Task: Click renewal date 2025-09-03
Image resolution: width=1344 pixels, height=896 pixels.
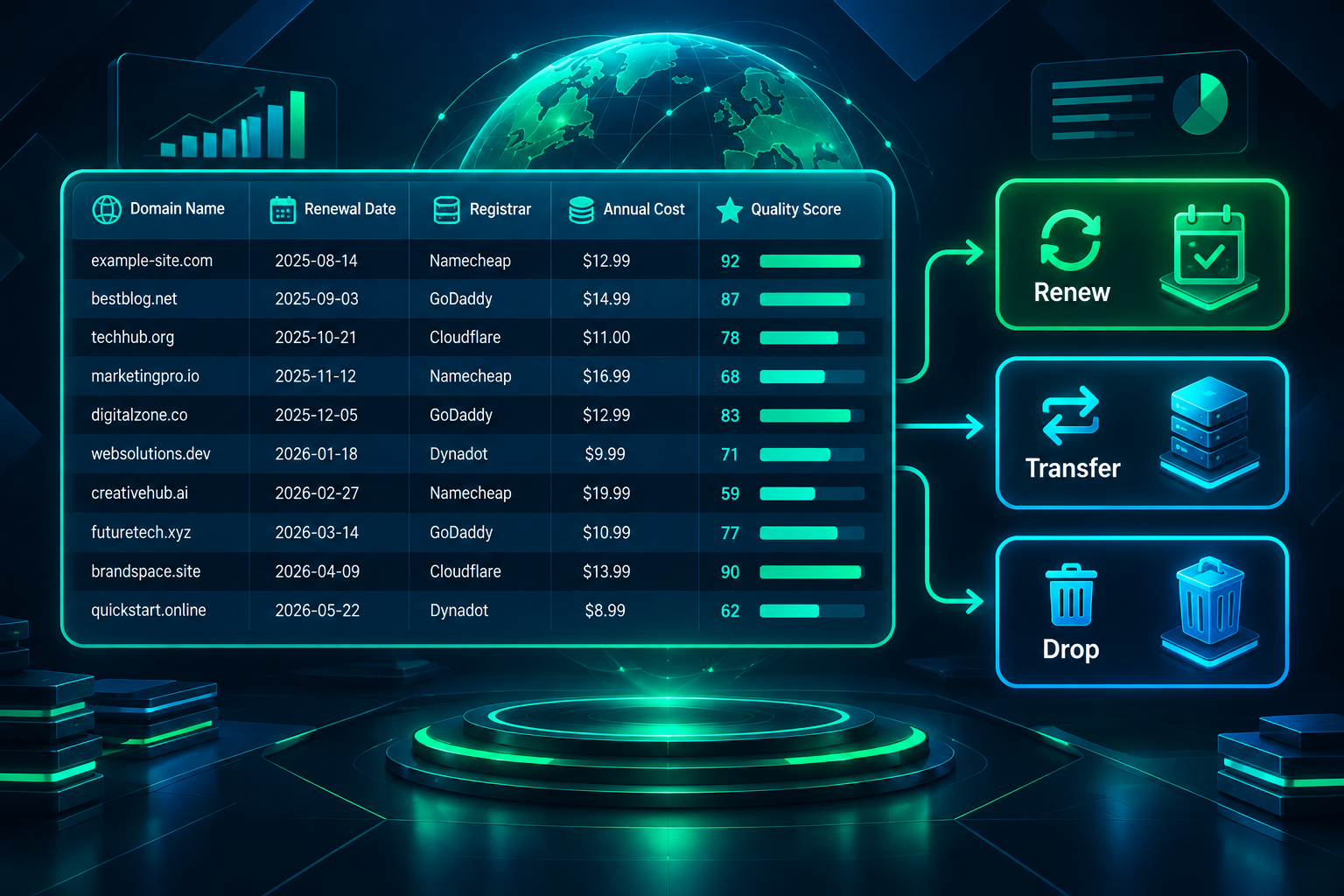Action: pos(317,299)
